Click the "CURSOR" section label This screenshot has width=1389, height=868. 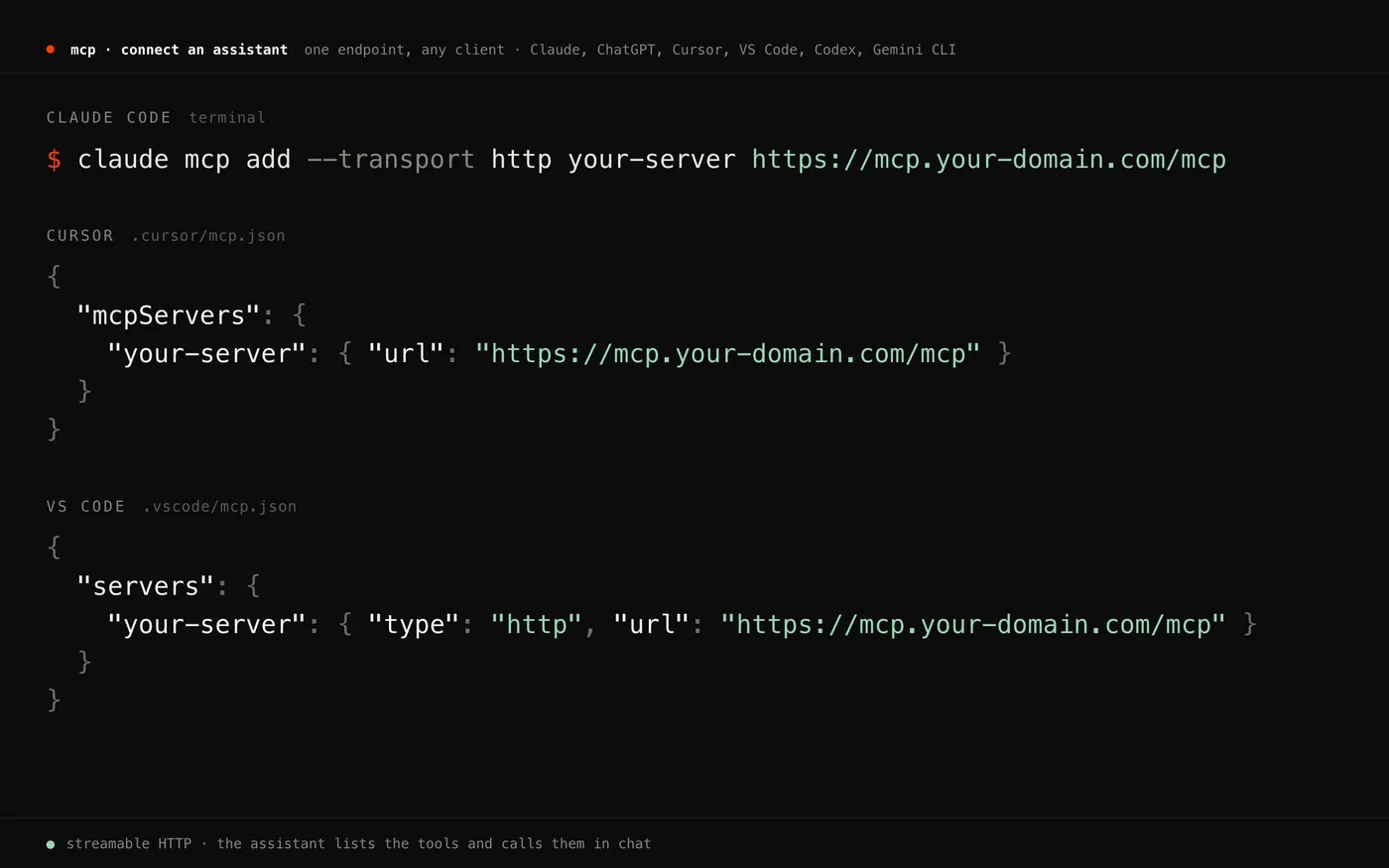coord(80,235)
